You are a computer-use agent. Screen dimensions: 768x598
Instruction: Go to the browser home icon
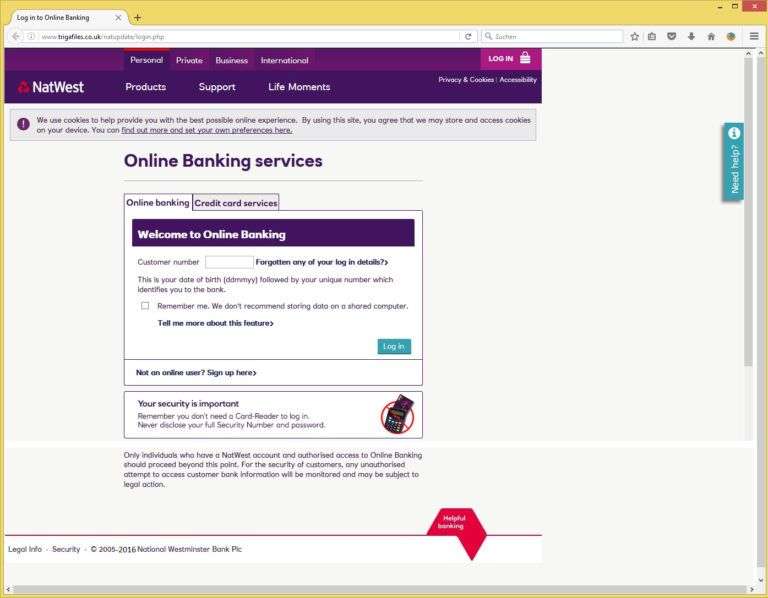pyautogui.click(x=711, y=36)
